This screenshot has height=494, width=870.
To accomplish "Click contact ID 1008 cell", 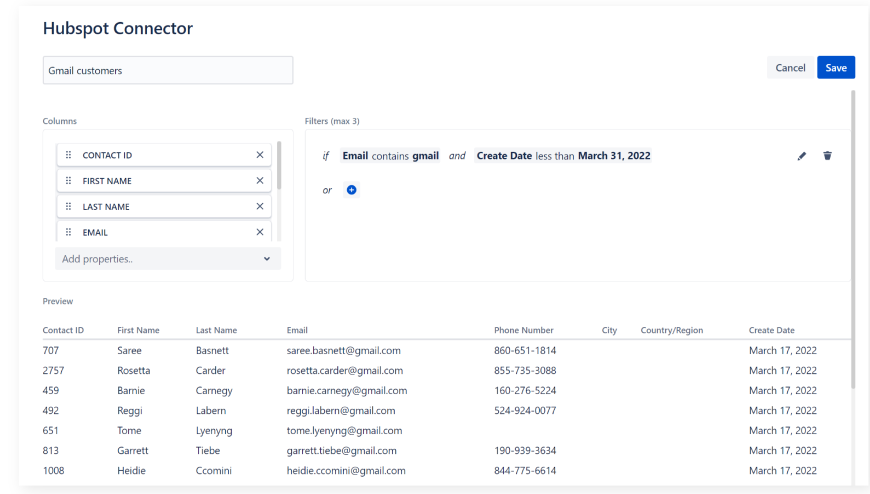I will click(53, 470).
